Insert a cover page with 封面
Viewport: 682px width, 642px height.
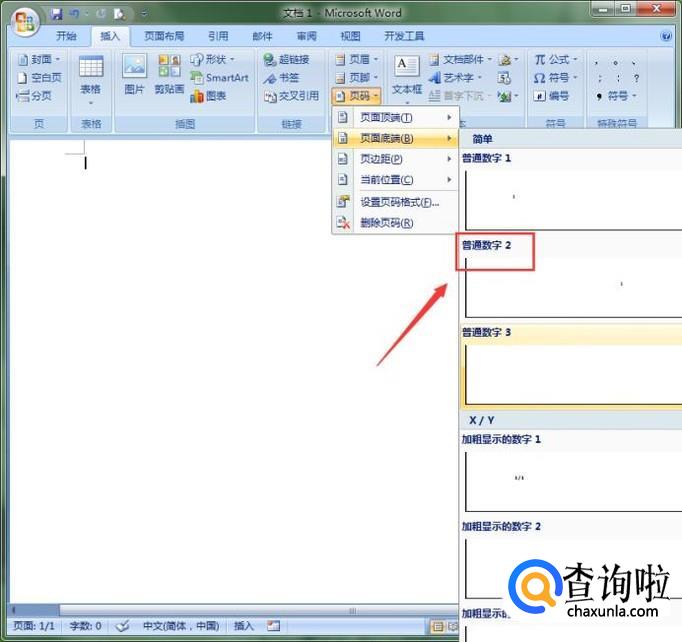point(39,59)
